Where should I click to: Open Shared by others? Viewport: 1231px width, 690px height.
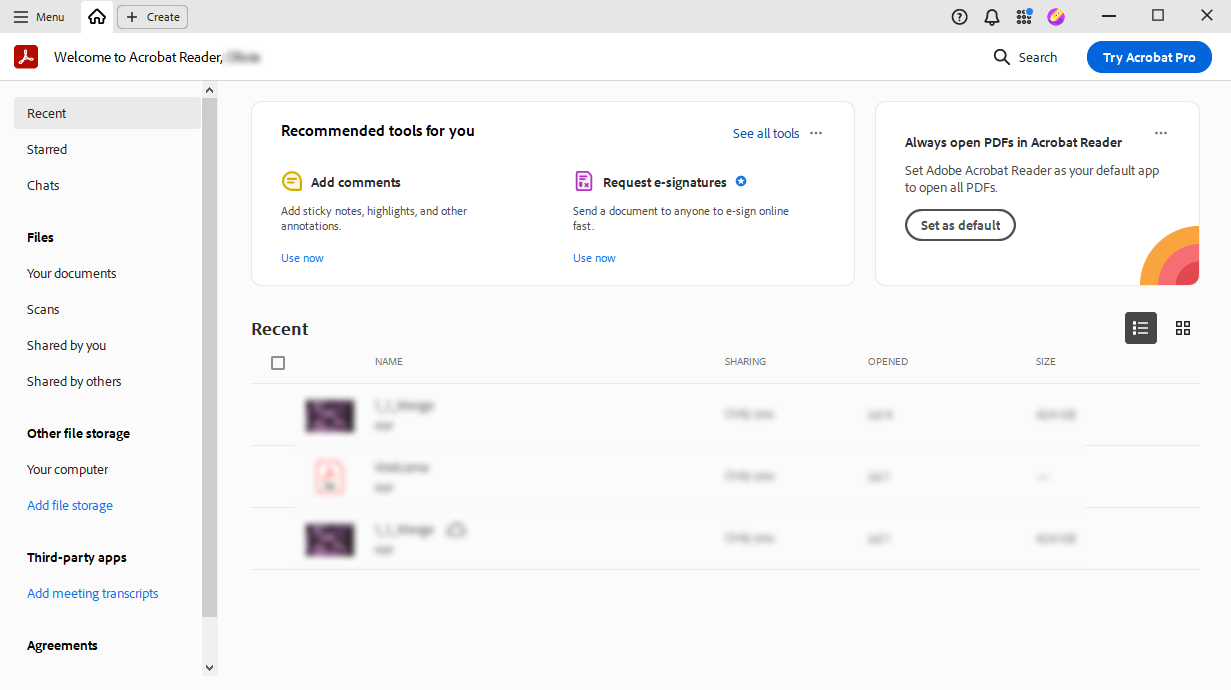(74, 382)
